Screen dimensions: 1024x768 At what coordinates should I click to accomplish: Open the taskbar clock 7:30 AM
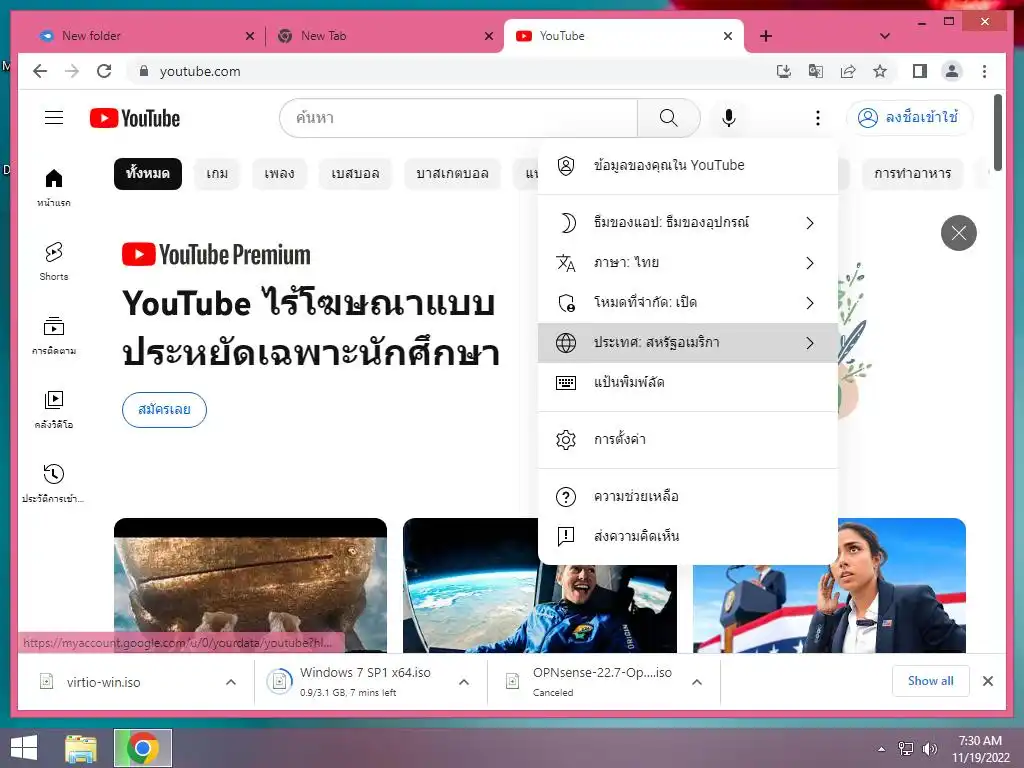(x=980, y=748)
